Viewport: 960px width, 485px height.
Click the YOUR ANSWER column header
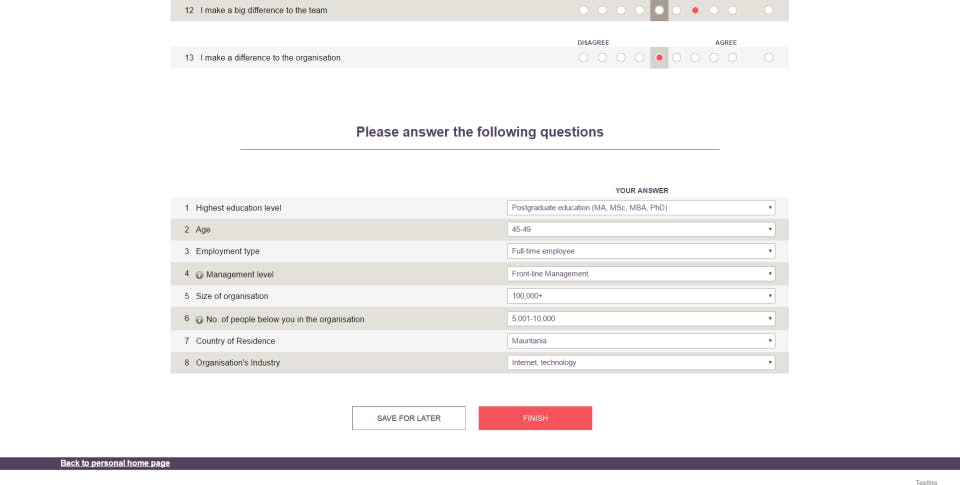coord(642,190)
